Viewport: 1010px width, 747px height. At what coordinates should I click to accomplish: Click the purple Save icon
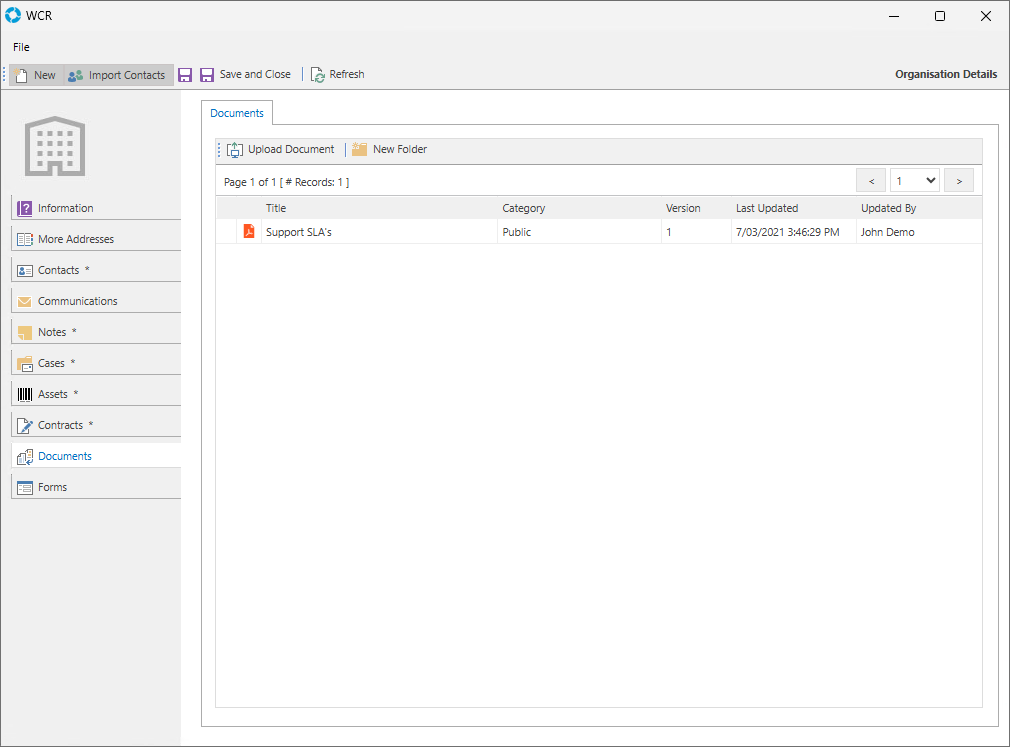pos(185,75)
